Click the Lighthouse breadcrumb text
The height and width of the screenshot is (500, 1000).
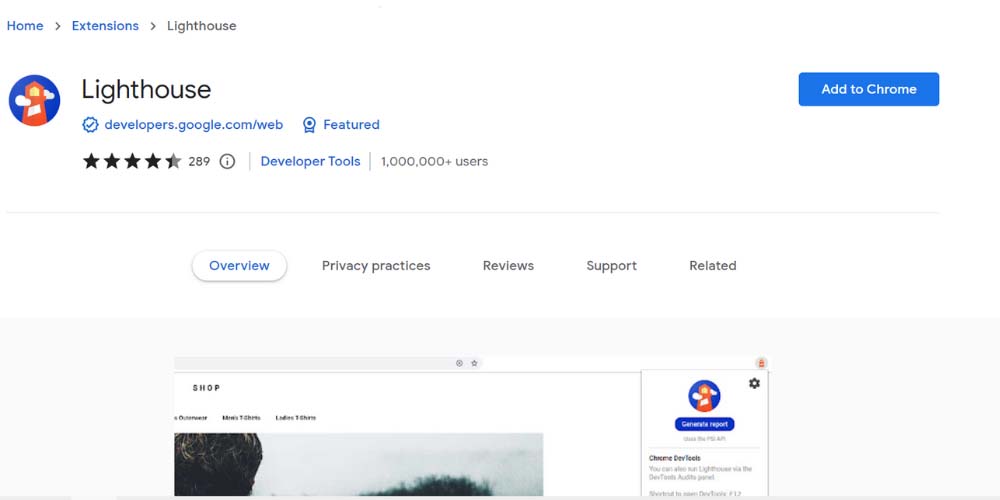[x=202, y=26]
